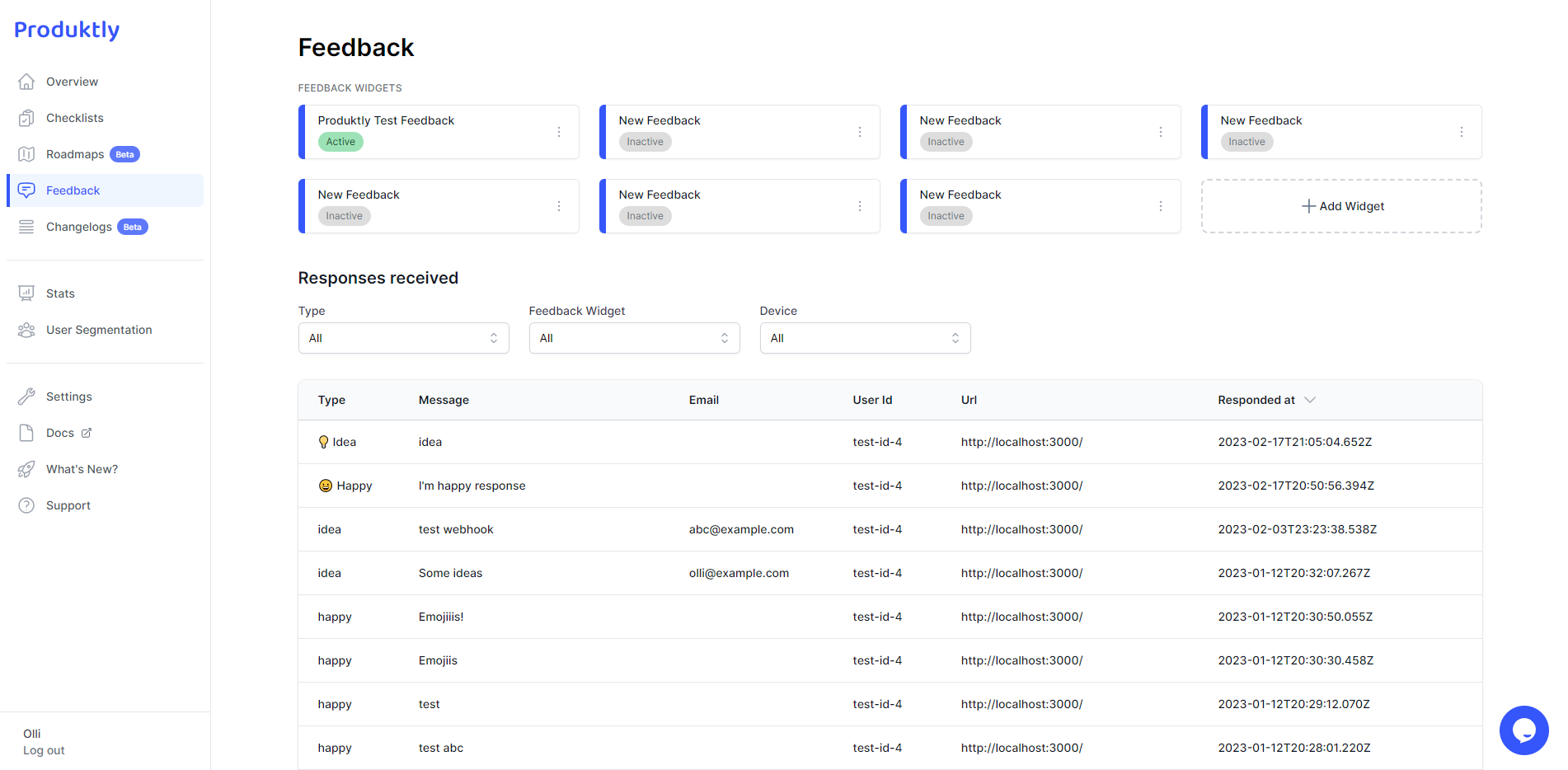Click the Responded at column header
Viewport: 1568px width, 770px height.
(1256, 400)
